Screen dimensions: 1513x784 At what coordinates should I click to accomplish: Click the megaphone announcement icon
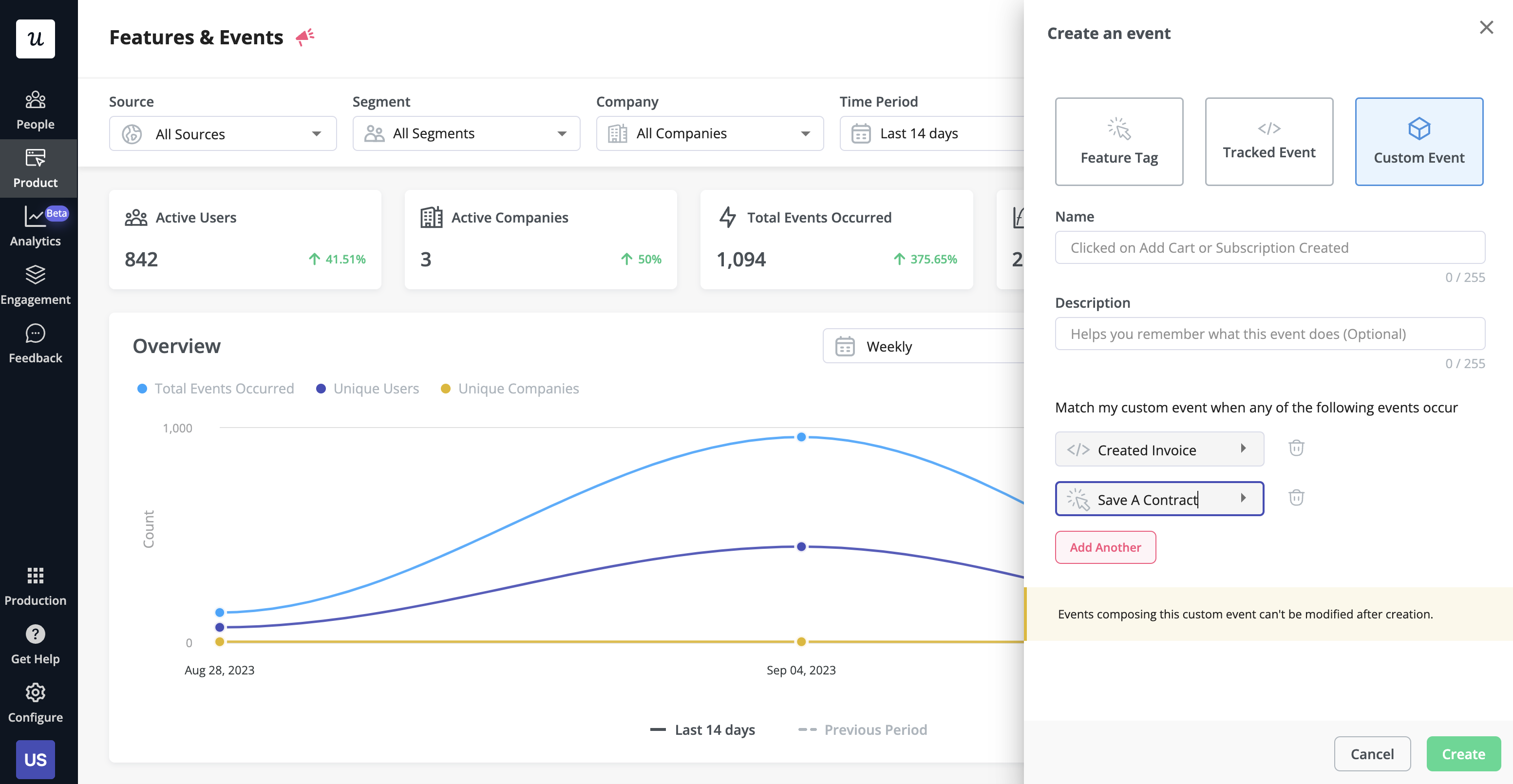305,37
